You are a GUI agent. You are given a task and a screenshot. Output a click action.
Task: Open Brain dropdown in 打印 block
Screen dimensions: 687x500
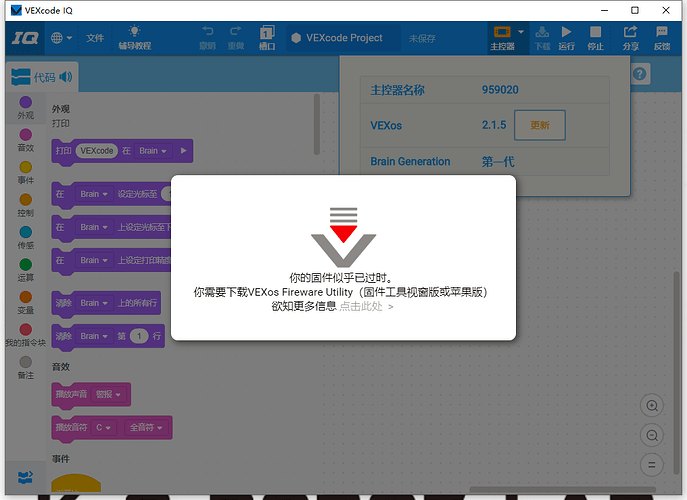[x=152, y=151]
